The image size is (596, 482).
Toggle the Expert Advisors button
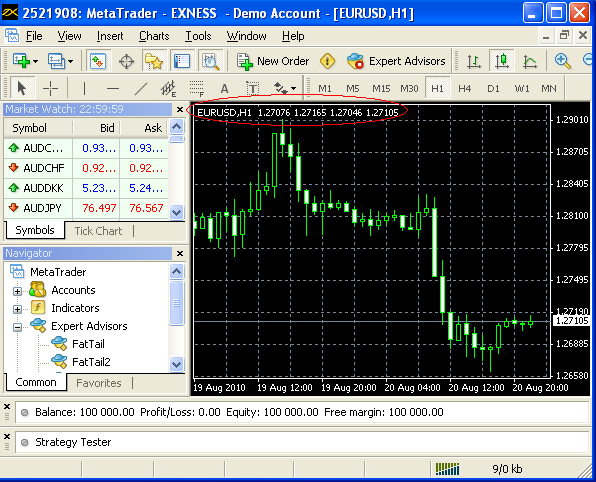click(x=396, y=61)
